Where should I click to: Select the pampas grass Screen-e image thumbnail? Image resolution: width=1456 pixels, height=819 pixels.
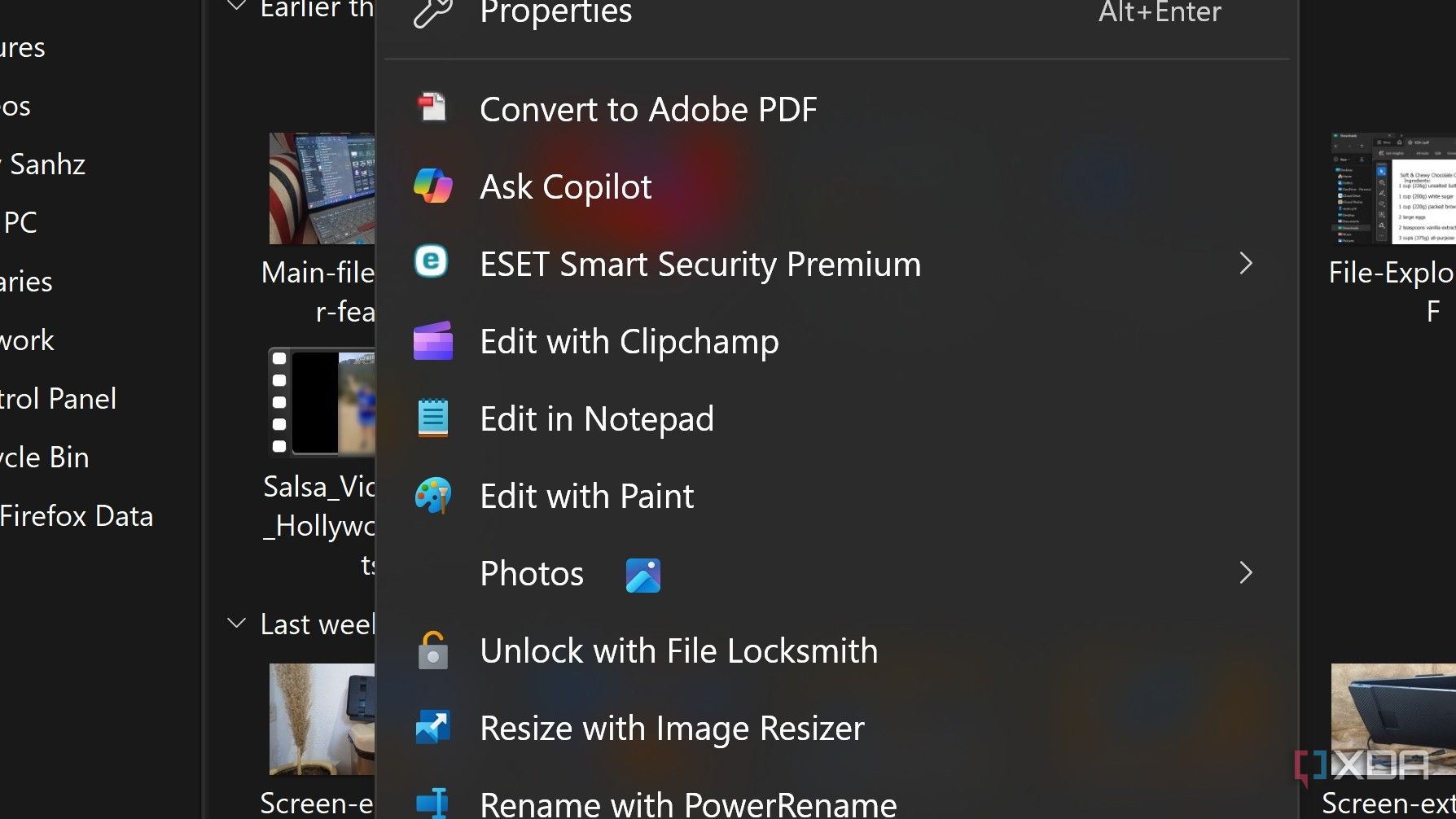pos(322,719)
